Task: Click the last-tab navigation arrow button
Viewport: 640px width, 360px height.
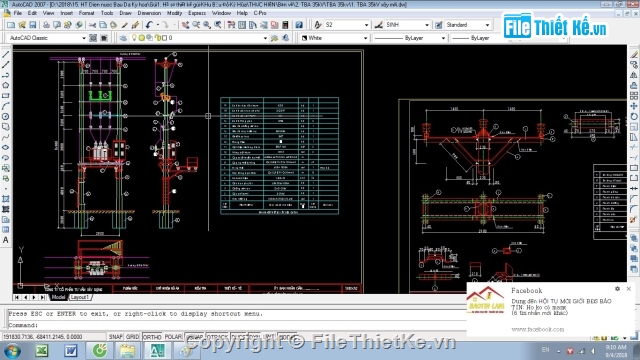Action: click(x=42, y=297)
